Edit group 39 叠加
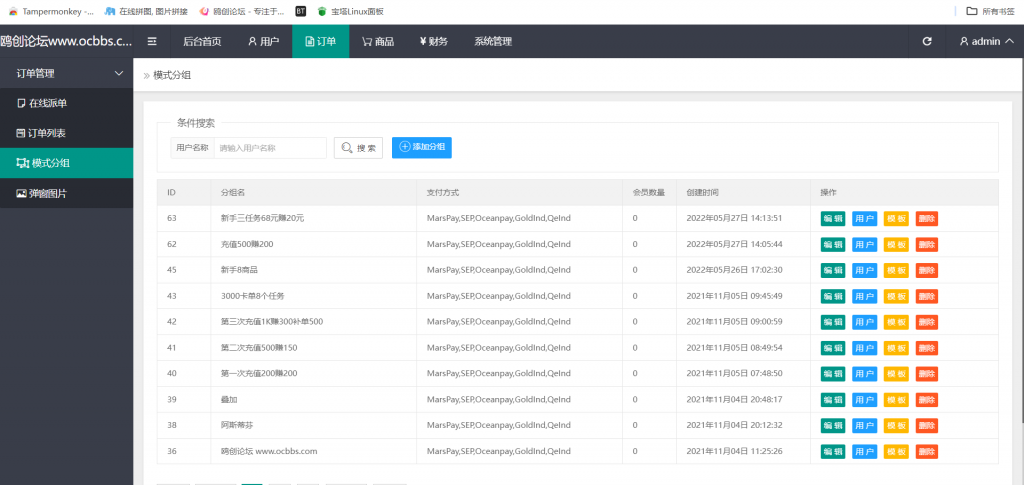The height and width of the screenshot is (485, 1024). [x=833, y=399]
